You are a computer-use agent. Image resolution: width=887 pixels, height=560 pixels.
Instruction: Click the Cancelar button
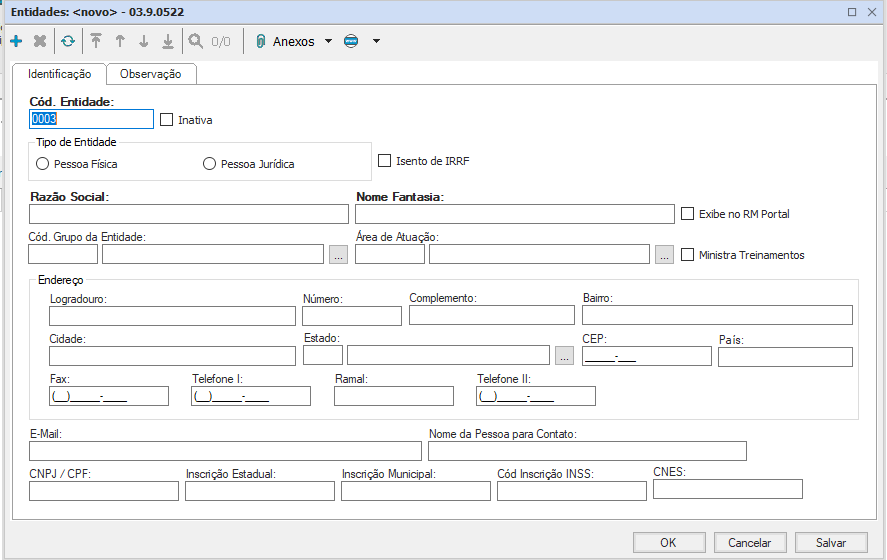(749, 542)
